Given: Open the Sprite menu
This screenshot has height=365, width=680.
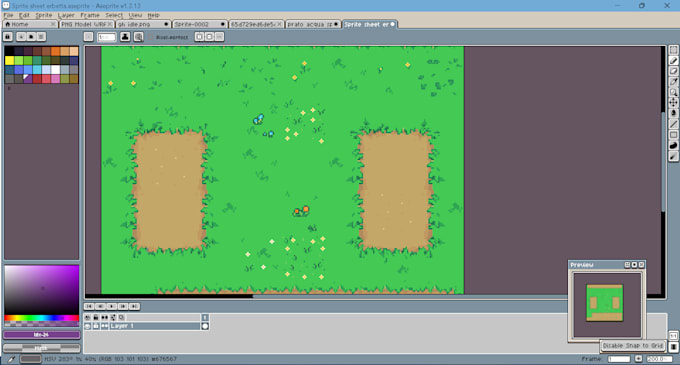Looking at the screenshot, I should coord(44,15).
